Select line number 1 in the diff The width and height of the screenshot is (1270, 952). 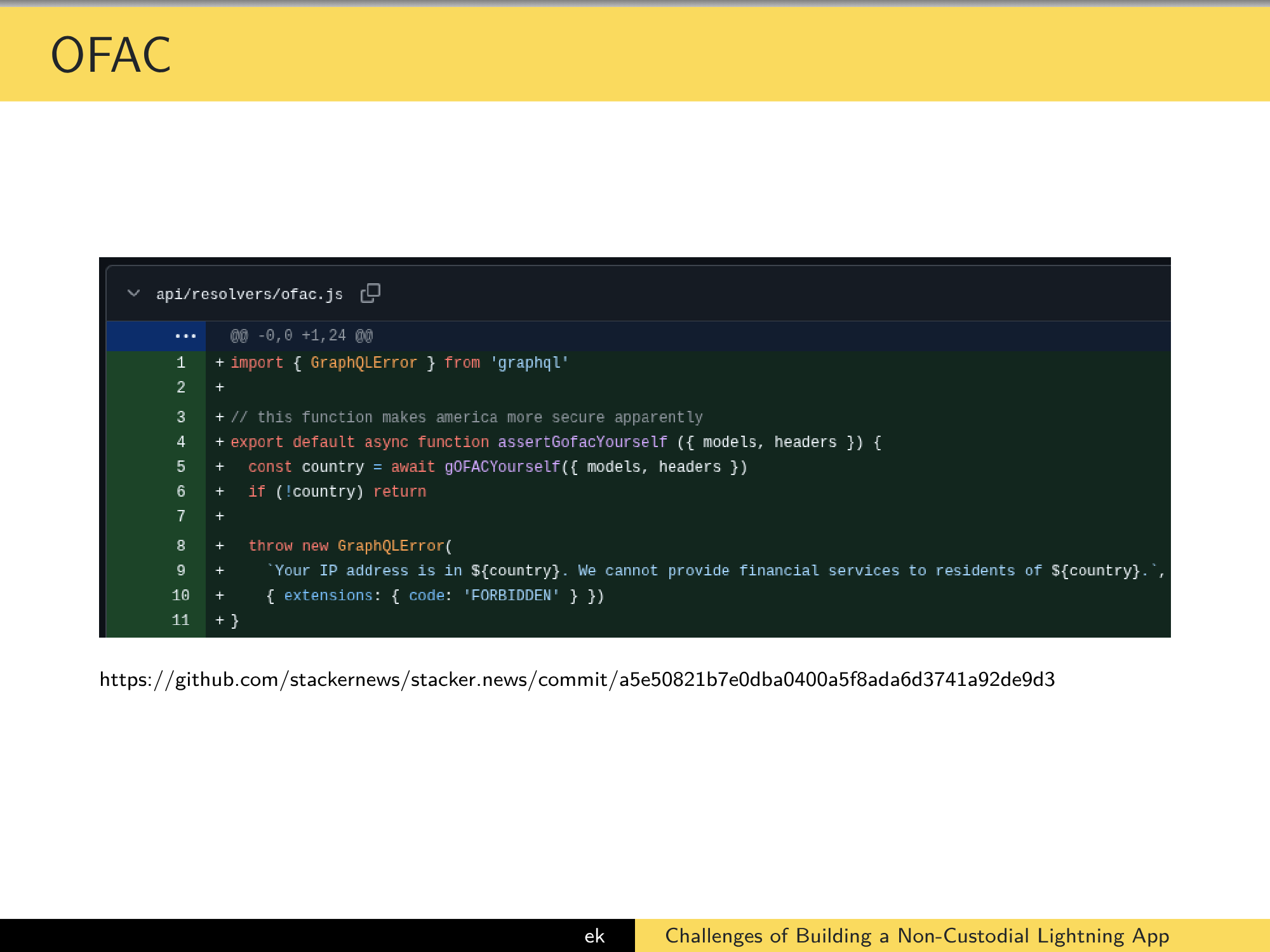[181, 363]
